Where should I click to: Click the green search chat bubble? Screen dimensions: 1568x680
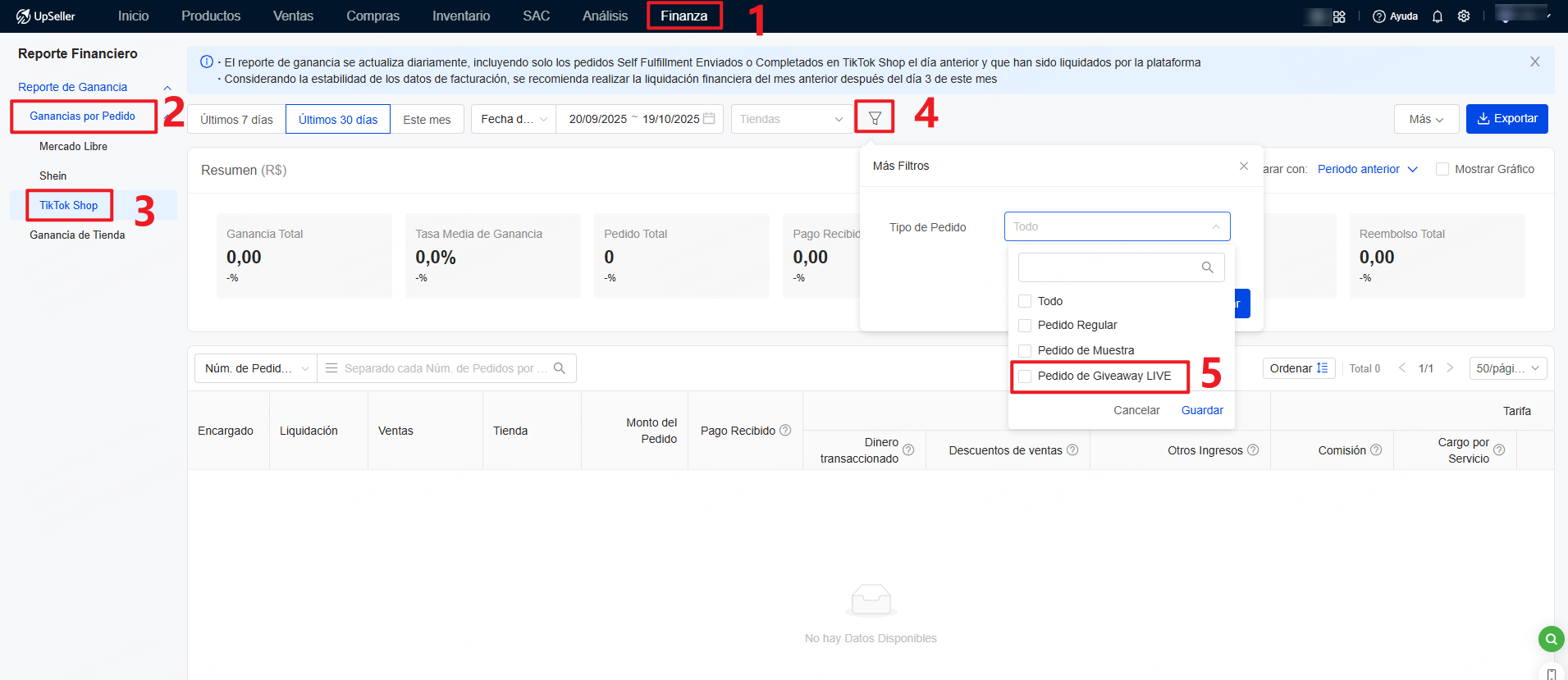(x=1550, y=638)
